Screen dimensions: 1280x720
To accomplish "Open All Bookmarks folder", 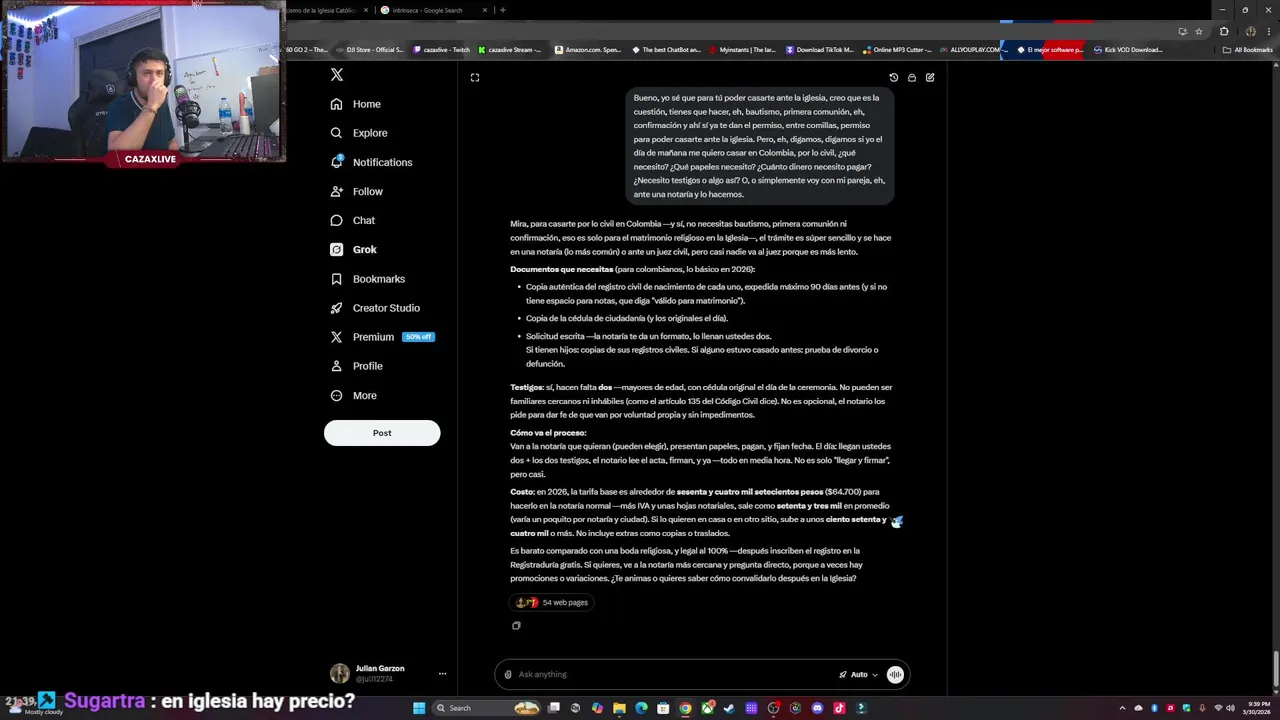I will 1247,49.
